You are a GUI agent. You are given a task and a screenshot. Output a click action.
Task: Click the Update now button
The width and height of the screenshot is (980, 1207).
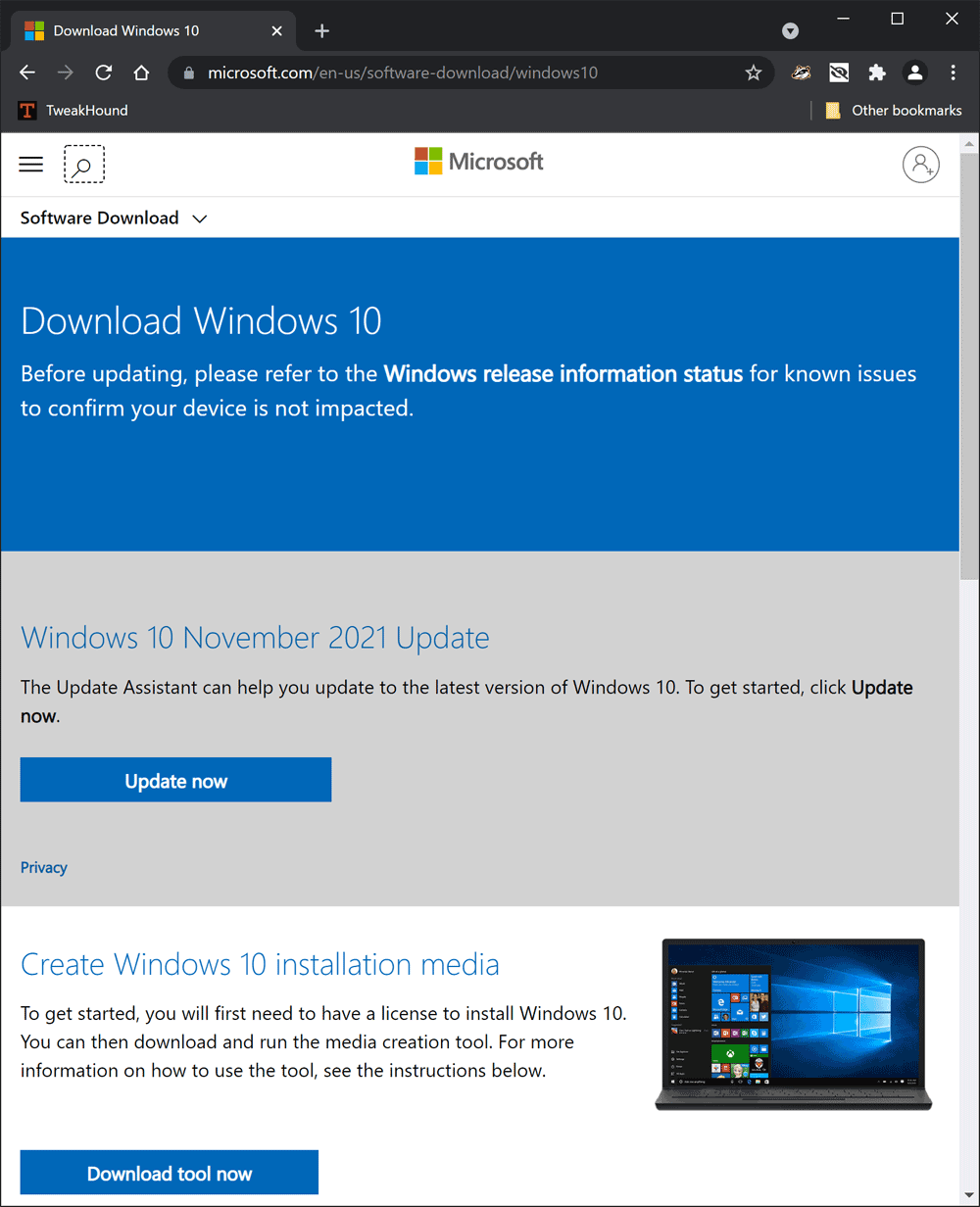176,780
